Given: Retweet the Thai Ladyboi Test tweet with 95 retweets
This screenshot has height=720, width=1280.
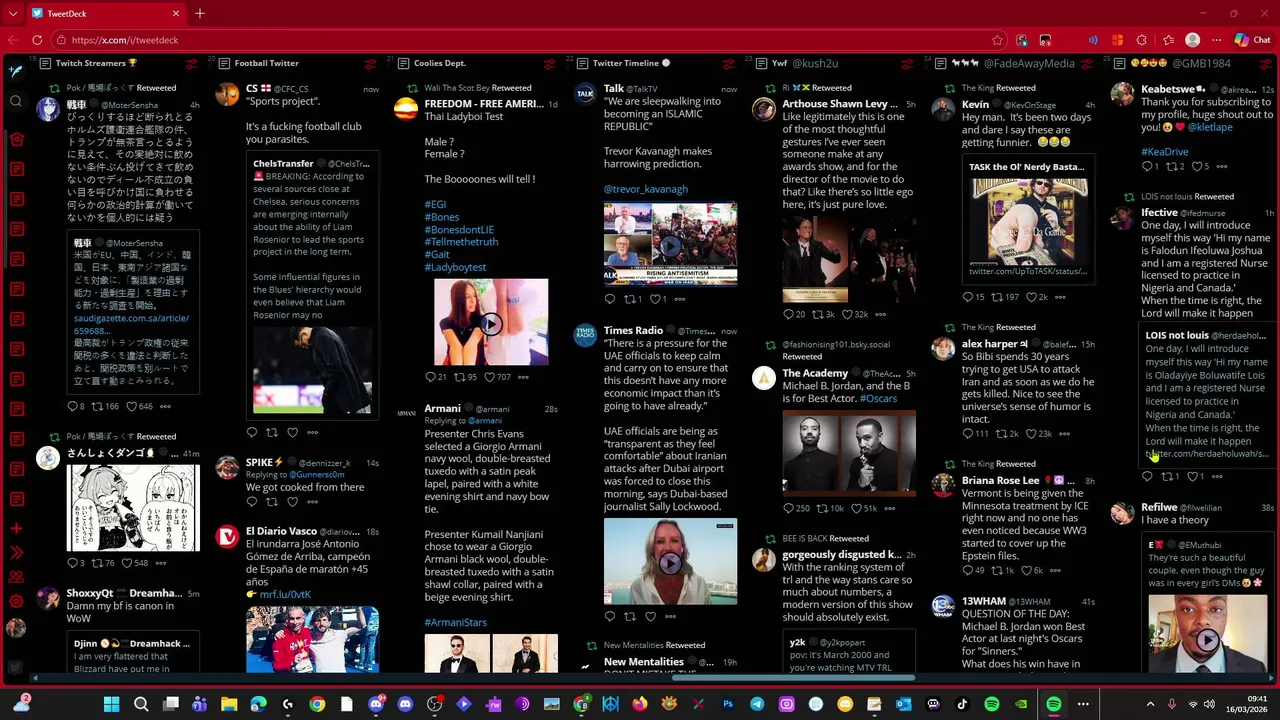Looking at the screenshot, I should click(x=459, y=377).
